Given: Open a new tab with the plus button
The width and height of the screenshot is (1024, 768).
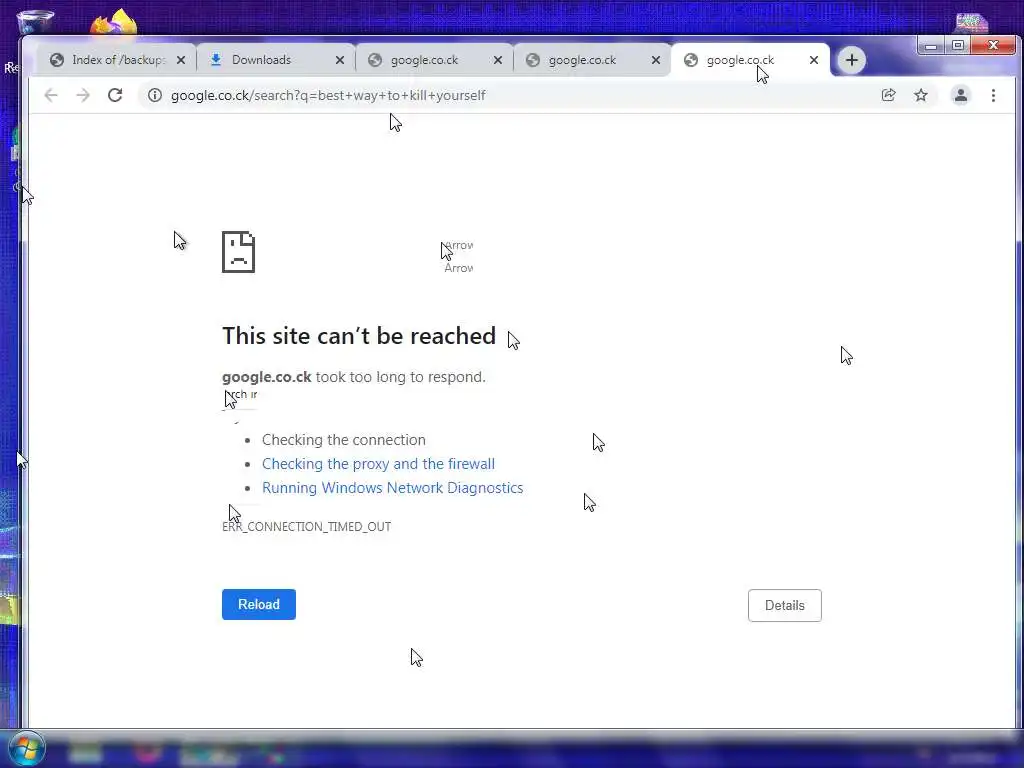Looking at the screenshot, I should click(852, 60).
